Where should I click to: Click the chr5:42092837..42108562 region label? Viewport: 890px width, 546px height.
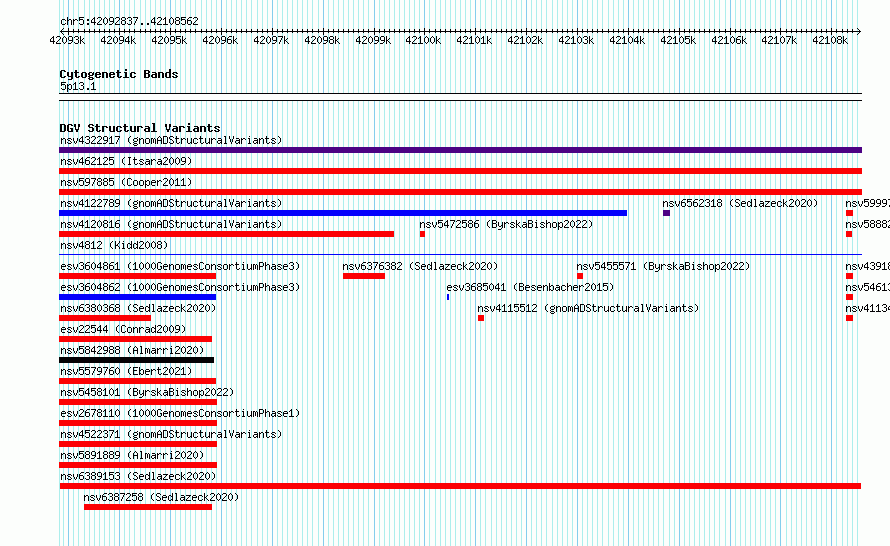pos(129,21)
